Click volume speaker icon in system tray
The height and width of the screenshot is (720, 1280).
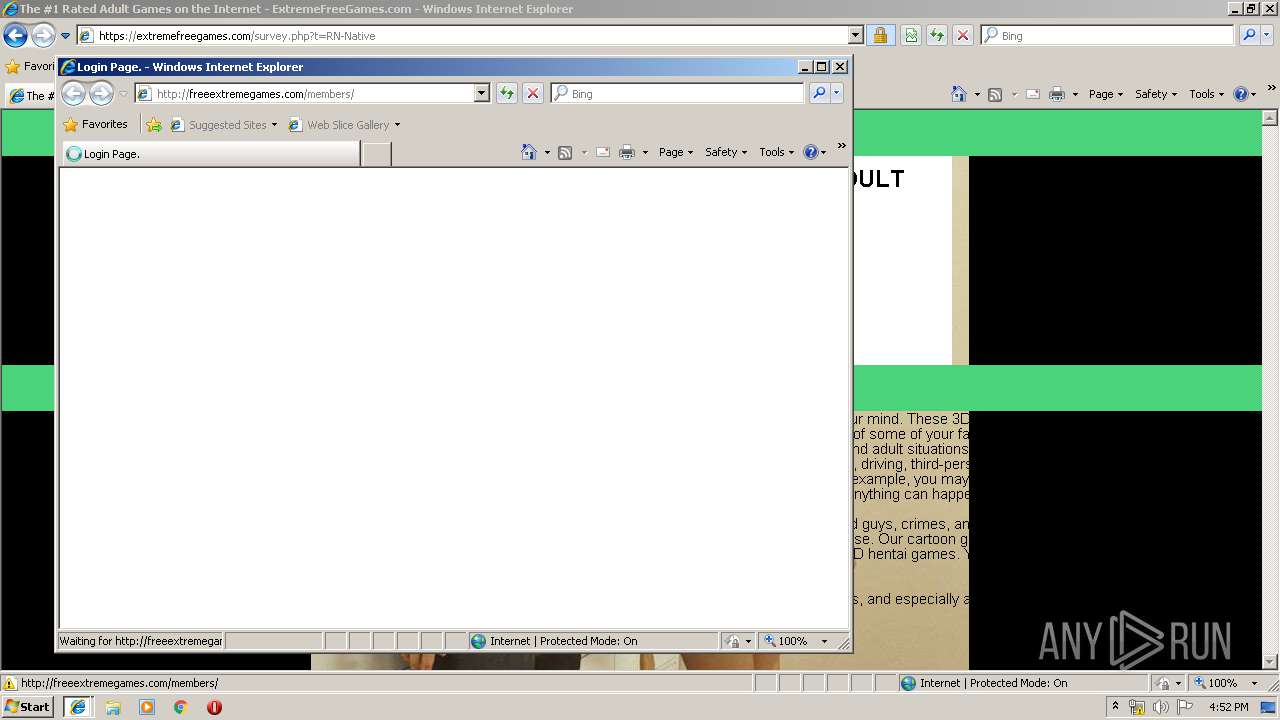click(x=1161, y=707)
